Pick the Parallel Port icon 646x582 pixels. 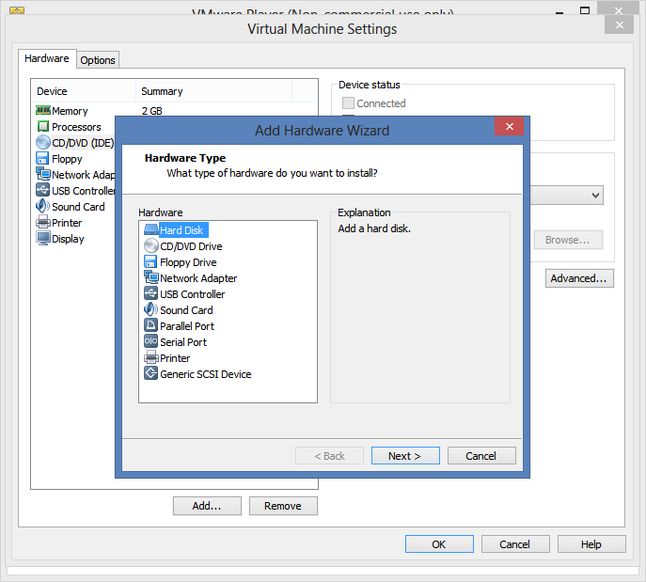click(x=151, y=325)
